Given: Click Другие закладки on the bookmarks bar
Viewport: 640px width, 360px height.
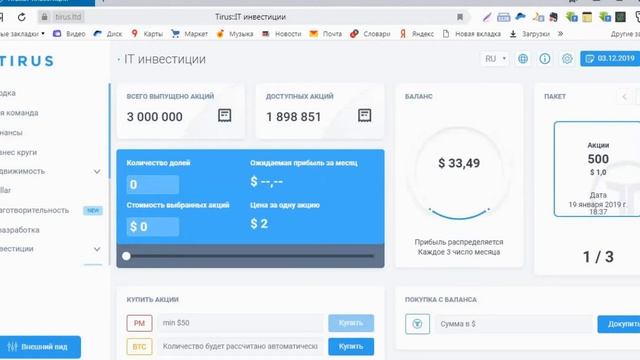Looking at the screenshot, I should 625,34.
